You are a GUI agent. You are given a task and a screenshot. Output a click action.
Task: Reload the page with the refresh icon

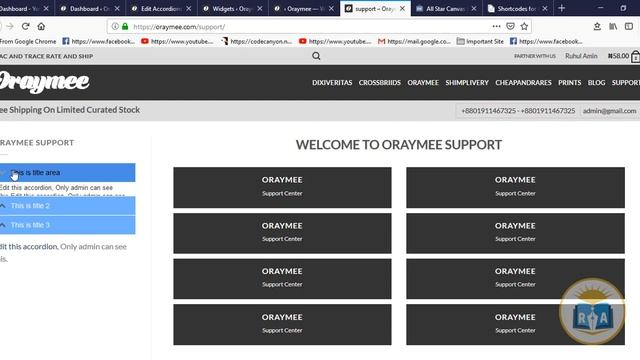pos(26,27)
